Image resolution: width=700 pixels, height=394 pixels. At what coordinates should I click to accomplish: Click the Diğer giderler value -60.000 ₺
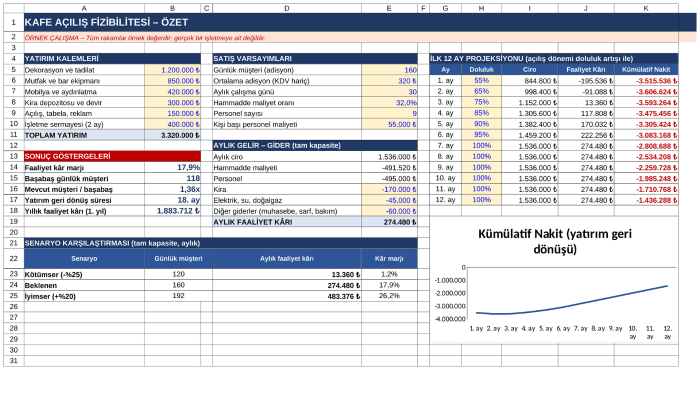389,211
